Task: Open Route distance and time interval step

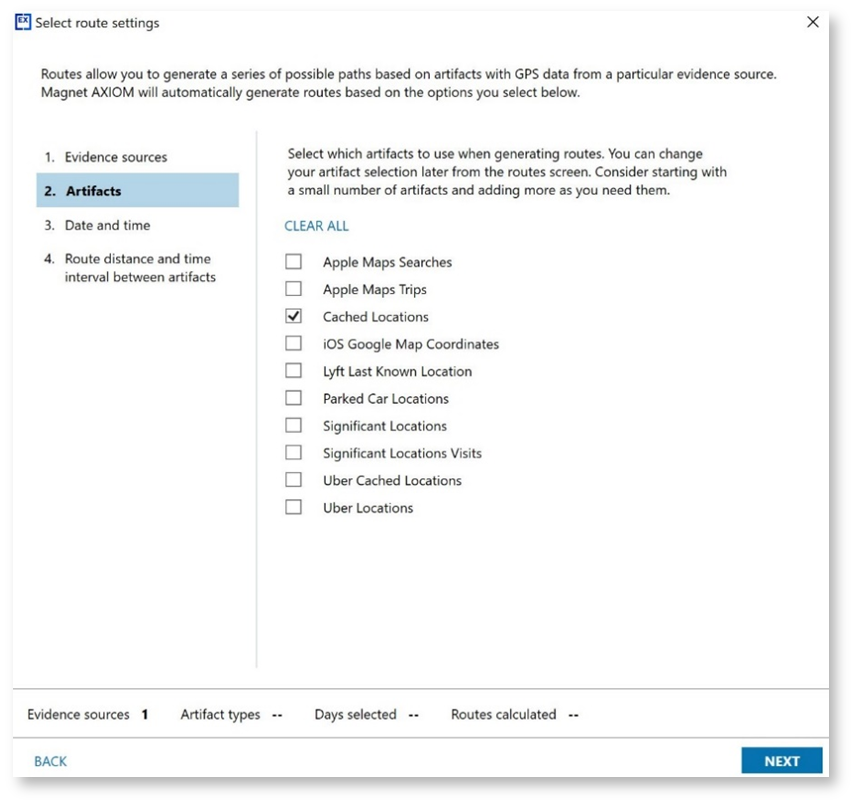Action: [x=138, y=267]
